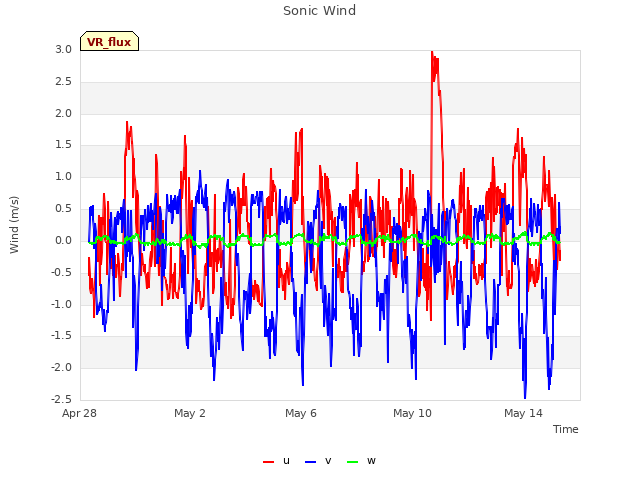Click the 2.0 y-axis tick label

pos(64,113)
